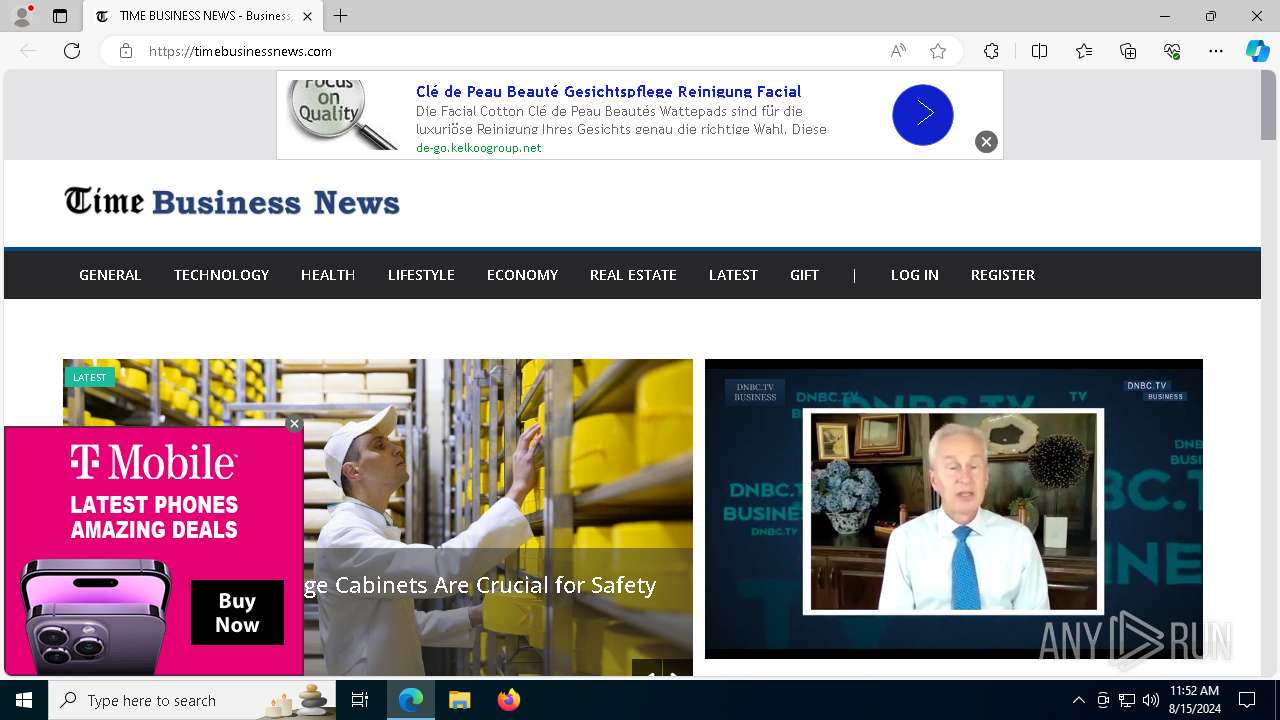Open Settings and more menu
This screenshot has width=1280, height=720.
[x=1216, y=51]
